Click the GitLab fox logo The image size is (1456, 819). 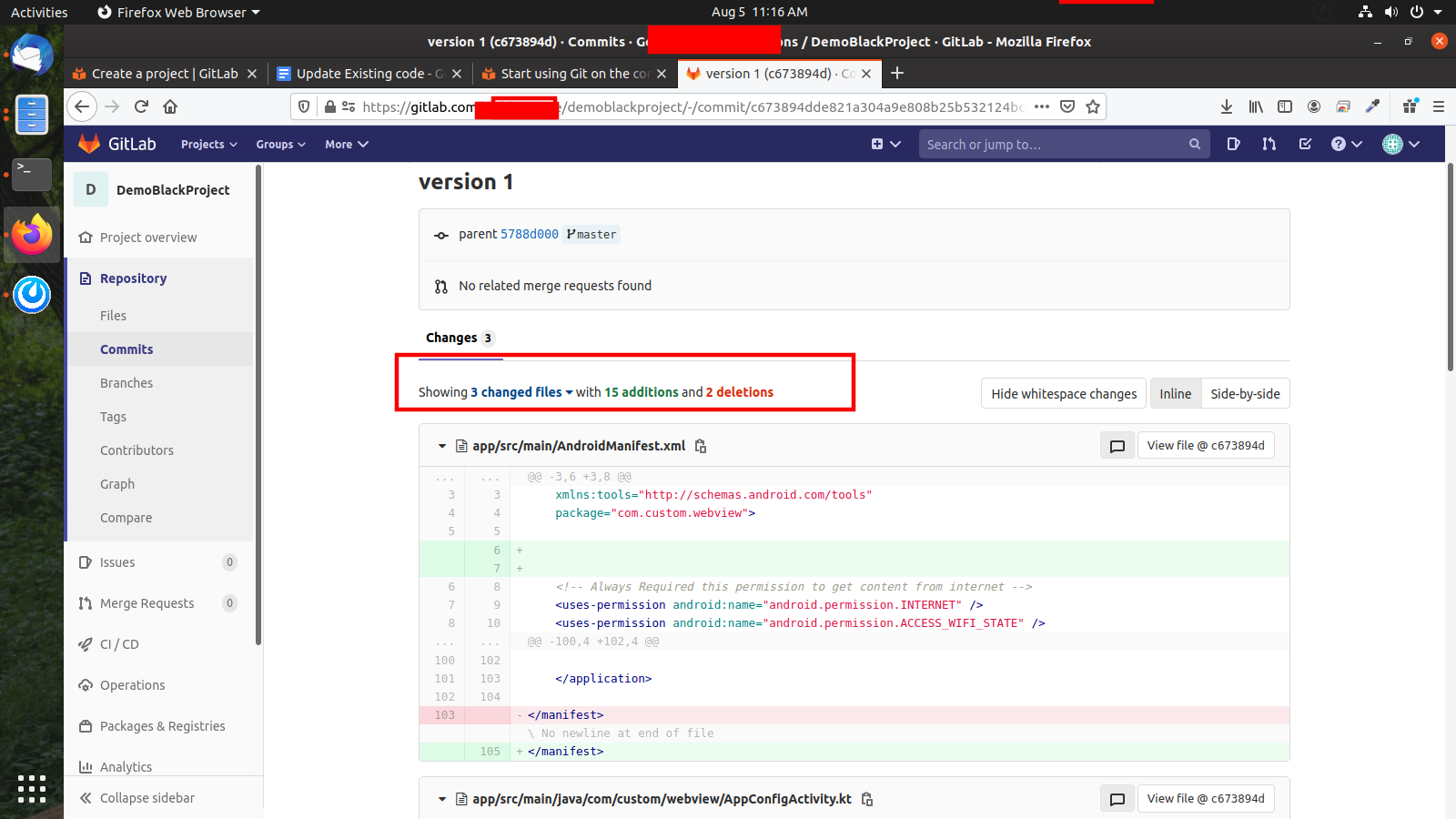pos(89,144)
